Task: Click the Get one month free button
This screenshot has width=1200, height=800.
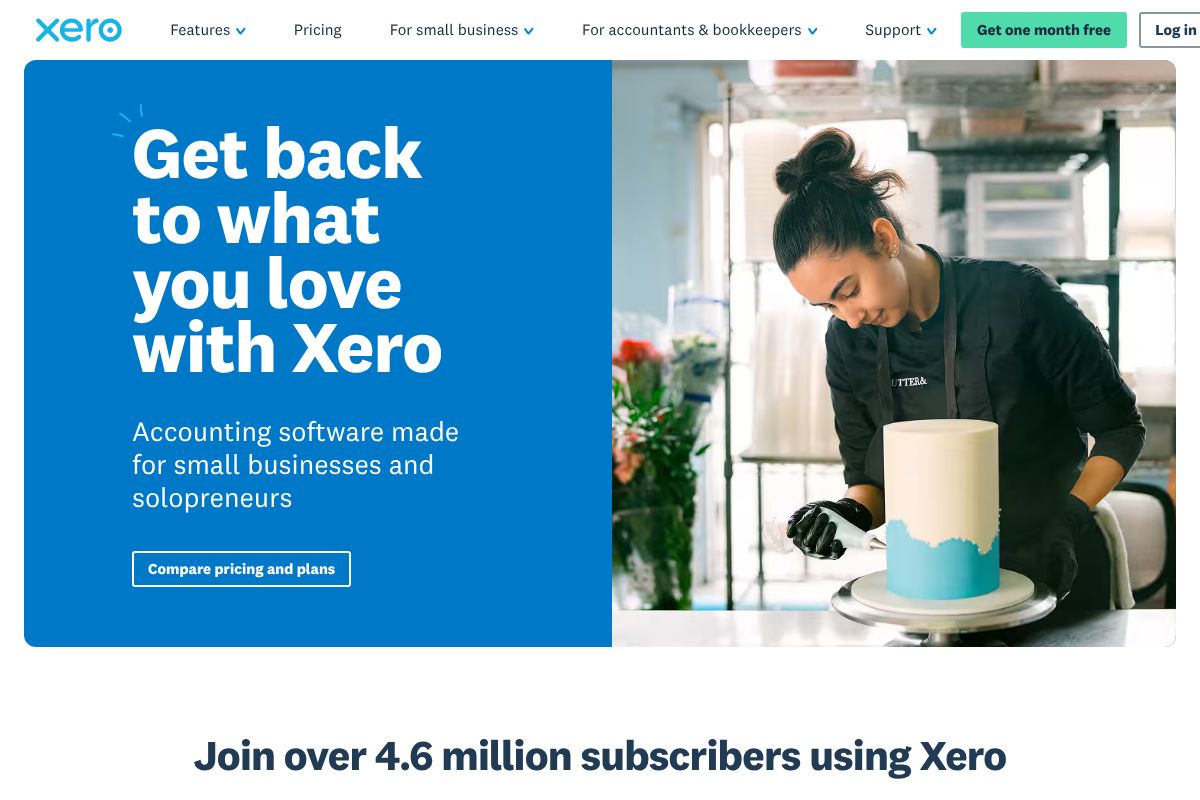Action: [x=1044, y=30]
